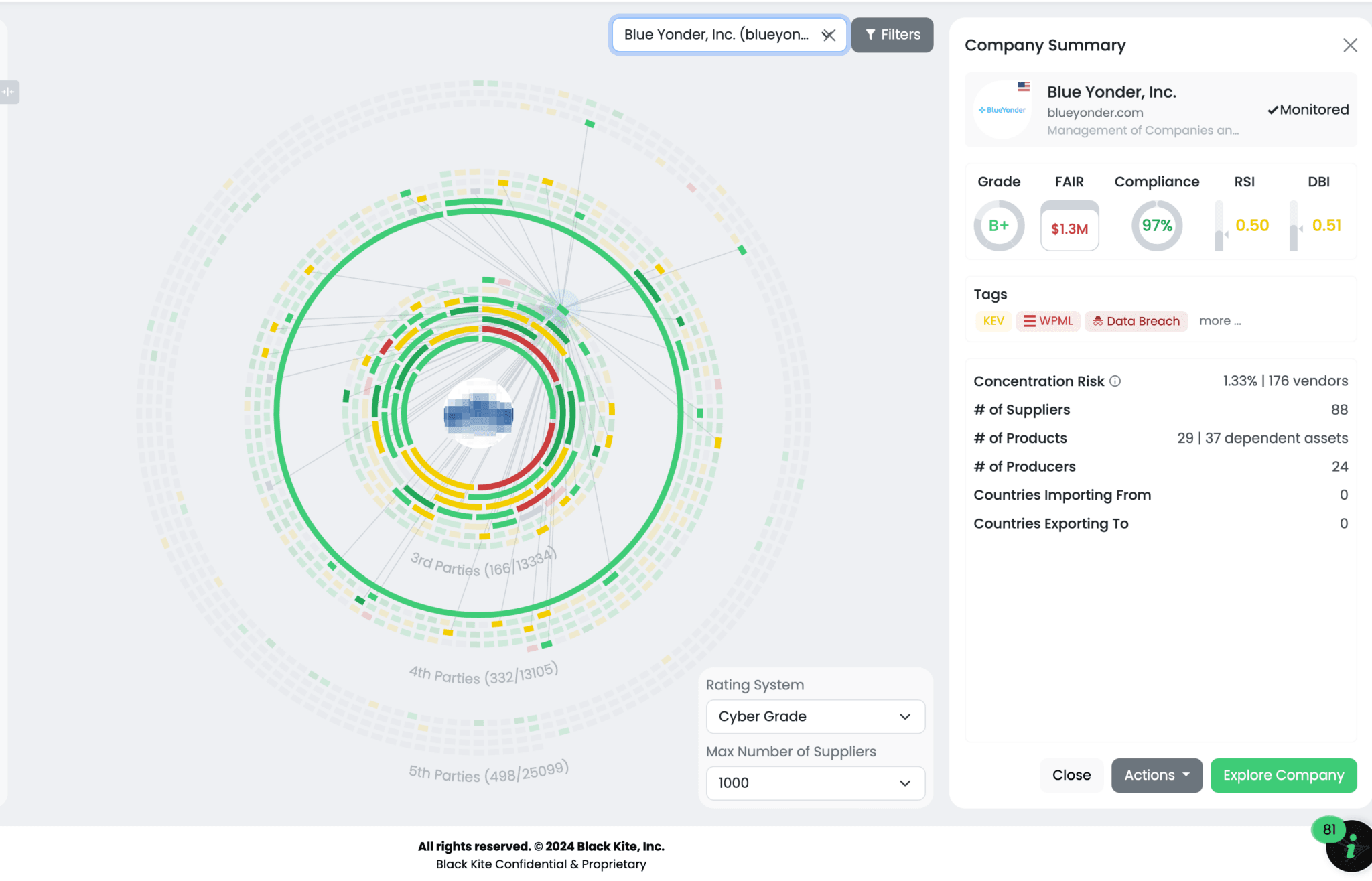The width and height of the screenshot is (1372, 881).
Task: Show additional tags via the more link
Action: point(1219,320)
